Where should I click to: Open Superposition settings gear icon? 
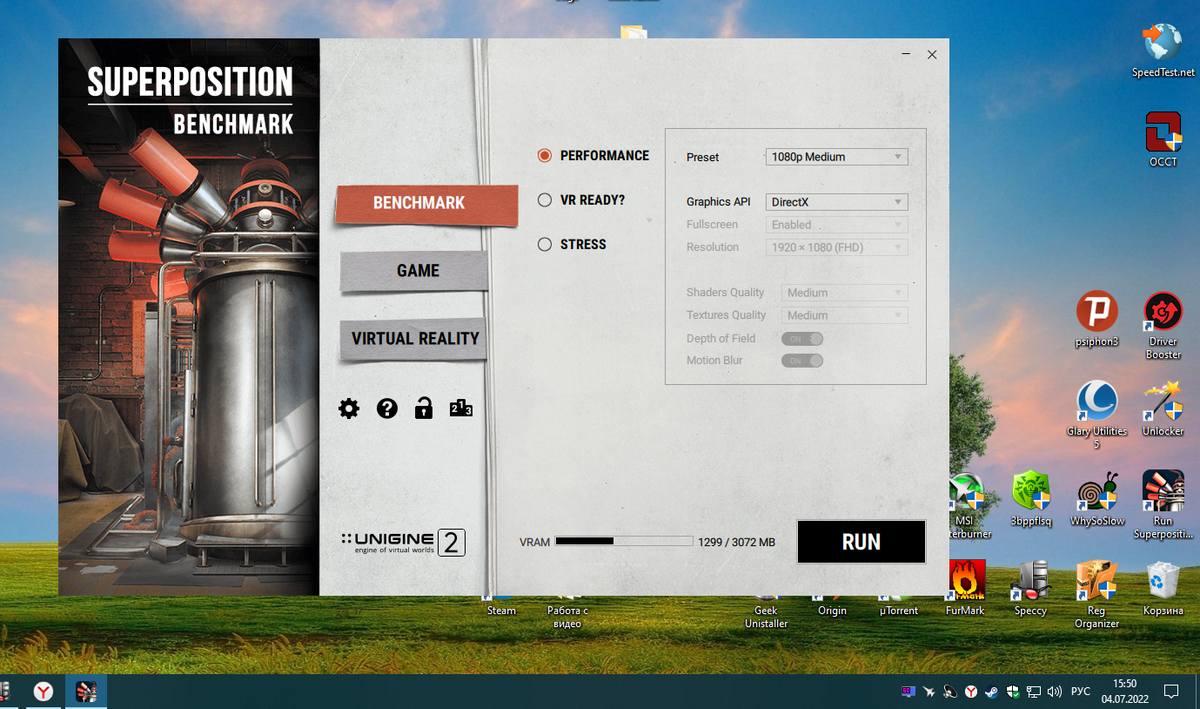[348, 408]
